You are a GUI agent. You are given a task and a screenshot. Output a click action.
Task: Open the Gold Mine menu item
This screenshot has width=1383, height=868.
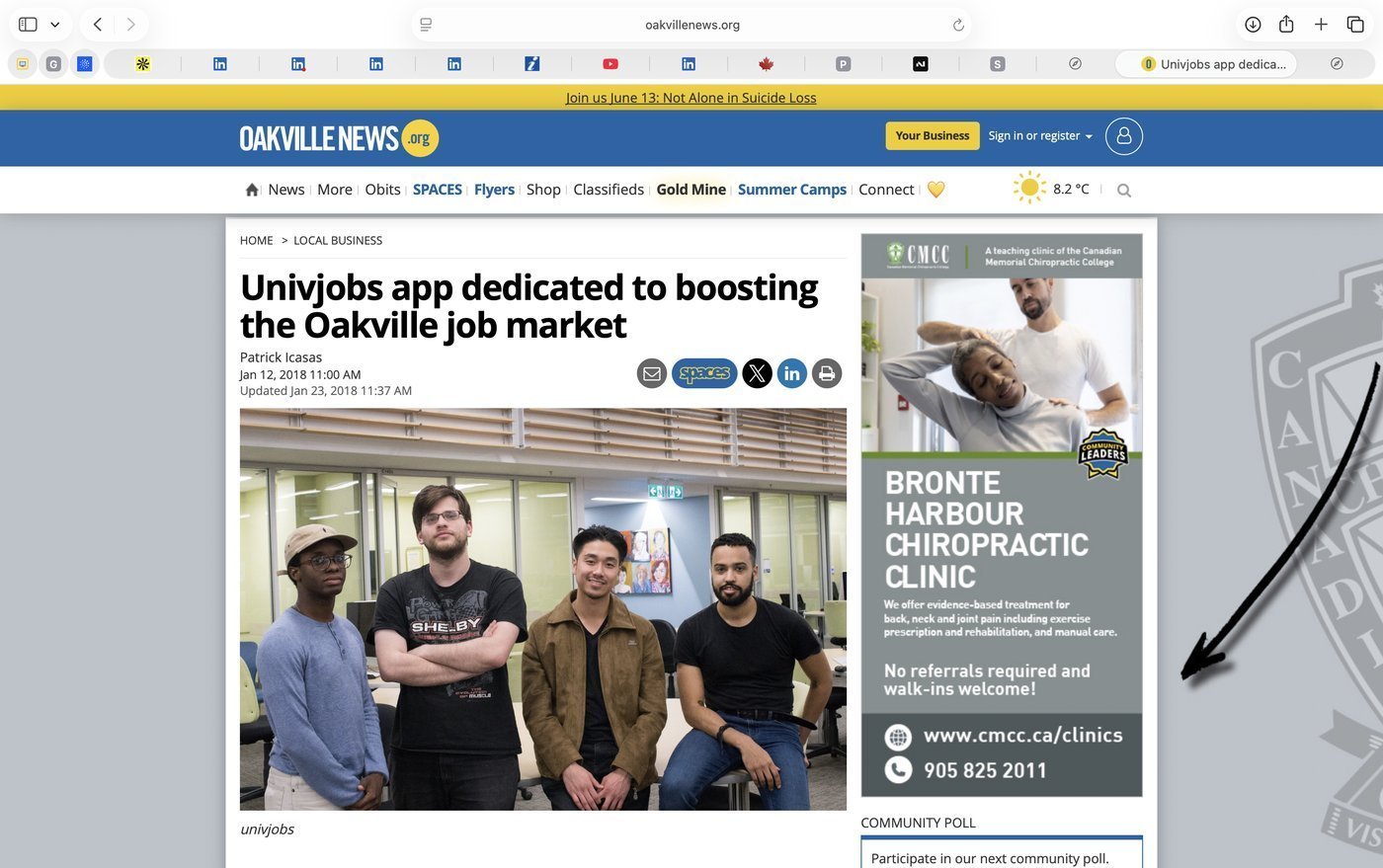[x=691, y=190]
